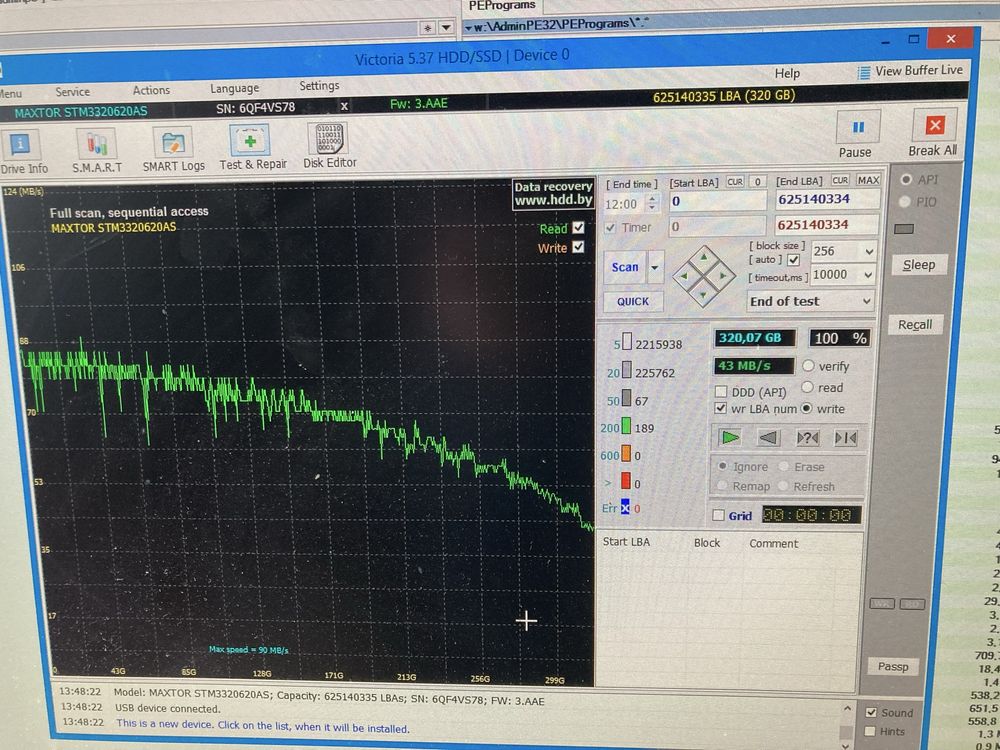Select the read radio button
The width and height of the screenshot is (1000, 750).
click(x=807, y=386)
